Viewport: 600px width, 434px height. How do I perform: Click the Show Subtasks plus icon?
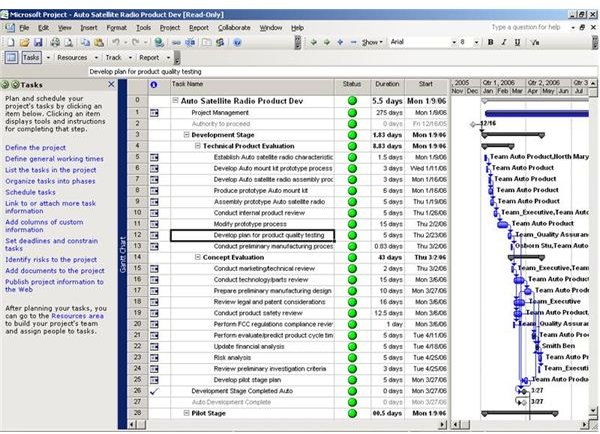click(340, 42)
